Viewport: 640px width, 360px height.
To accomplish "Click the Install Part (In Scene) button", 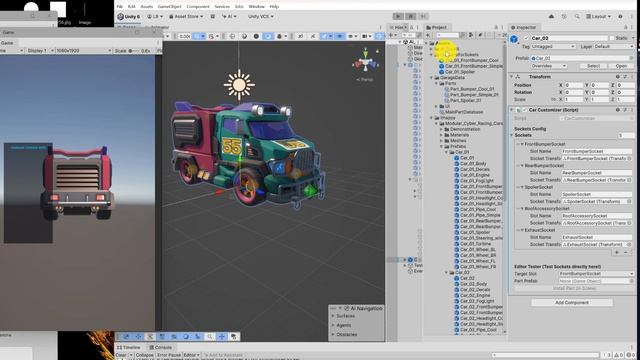I will point(574,289).
